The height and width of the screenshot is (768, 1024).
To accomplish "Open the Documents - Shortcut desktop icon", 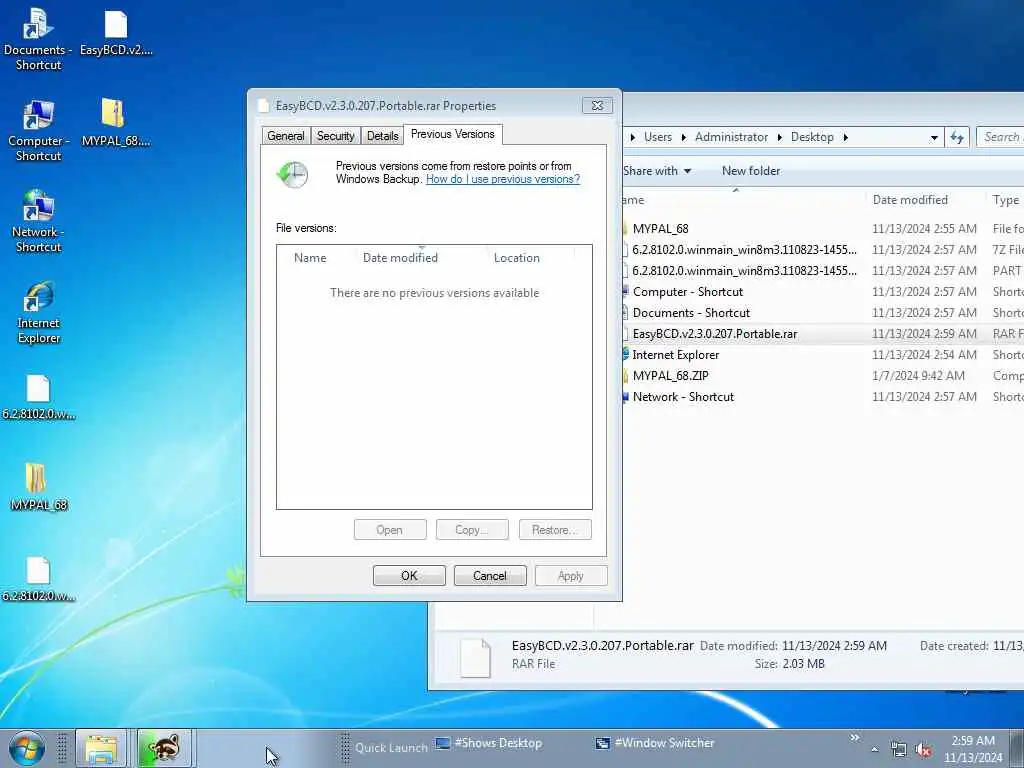I will click(x=38, y=39).
